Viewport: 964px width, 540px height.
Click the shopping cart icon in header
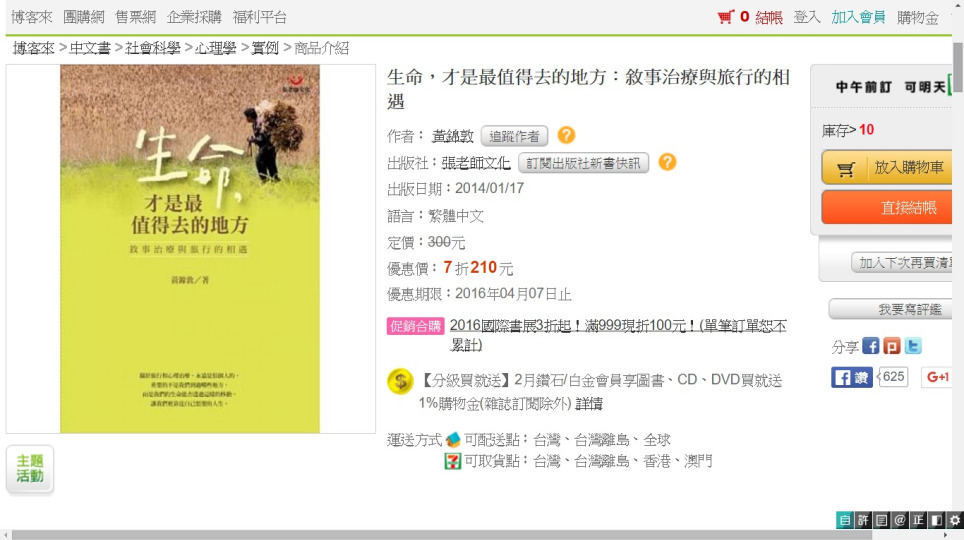[725, 17]
